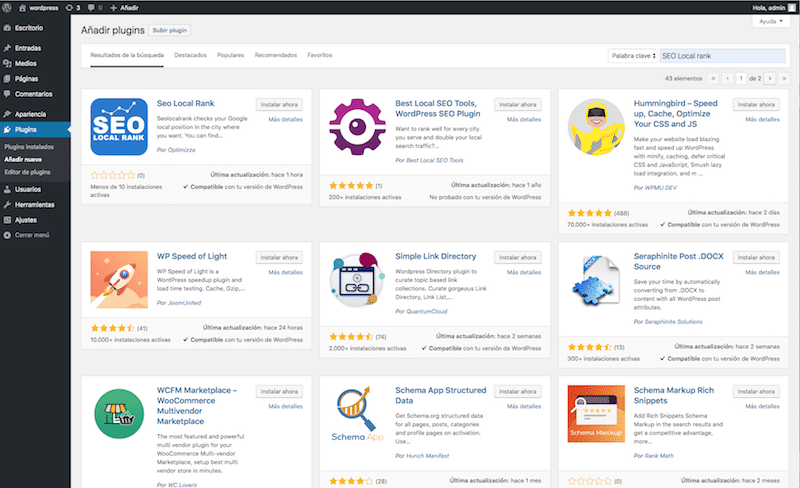Click the WP Speed of Light rocket image
This screenshot has width=800, height=488.
point(119,280)
